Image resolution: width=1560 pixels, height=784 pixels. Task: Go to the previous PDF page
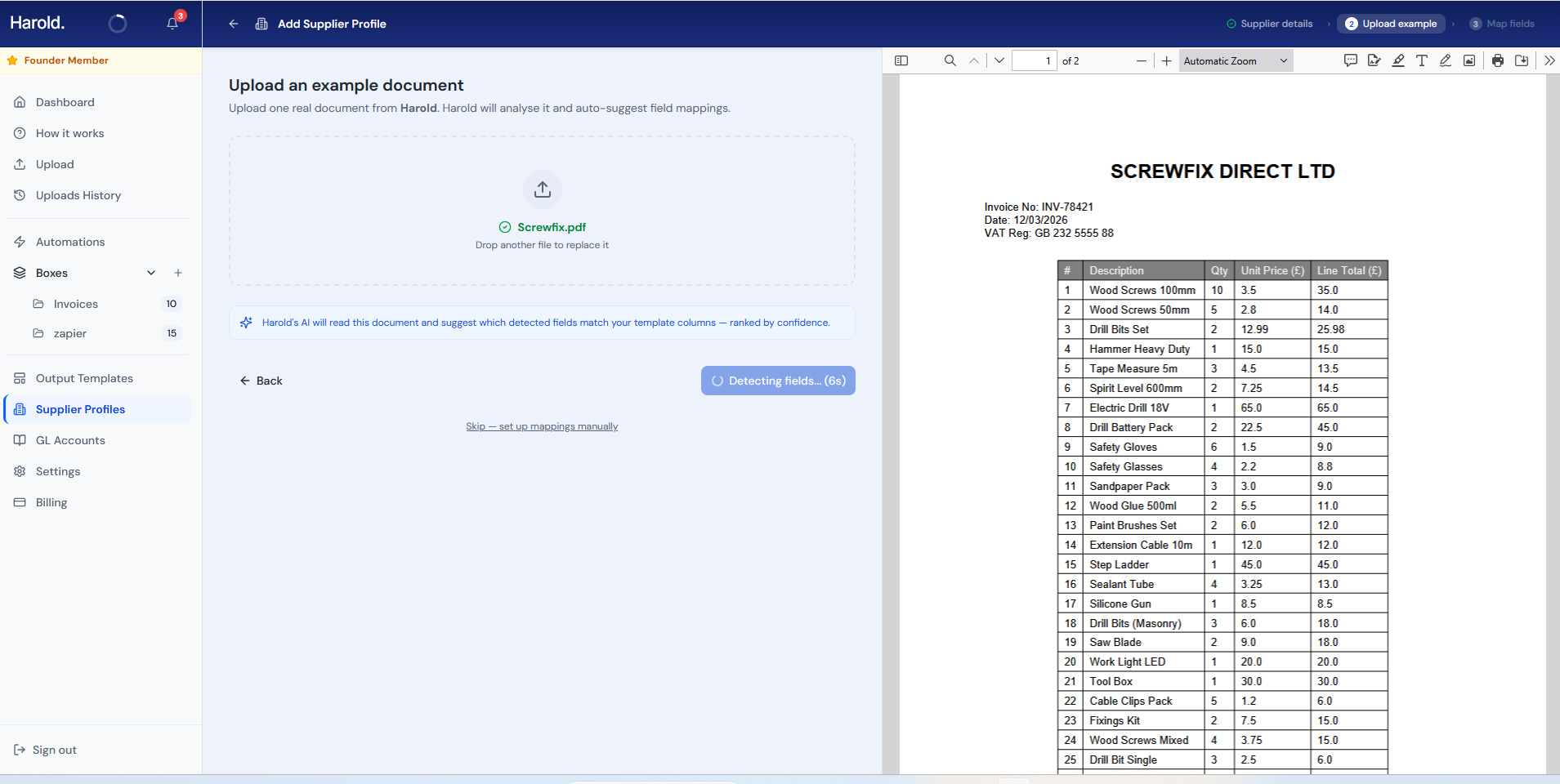click(974, 60)
